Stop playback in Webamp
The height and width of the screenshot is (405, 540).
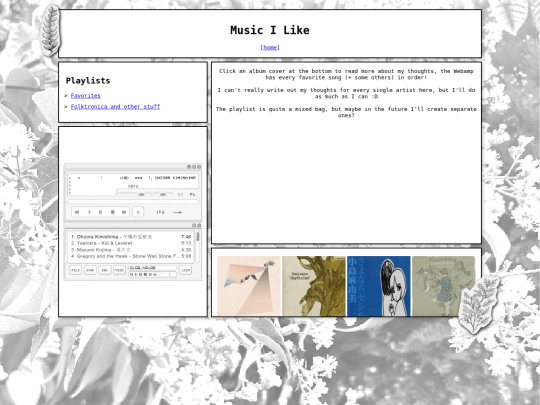[112, 212]
